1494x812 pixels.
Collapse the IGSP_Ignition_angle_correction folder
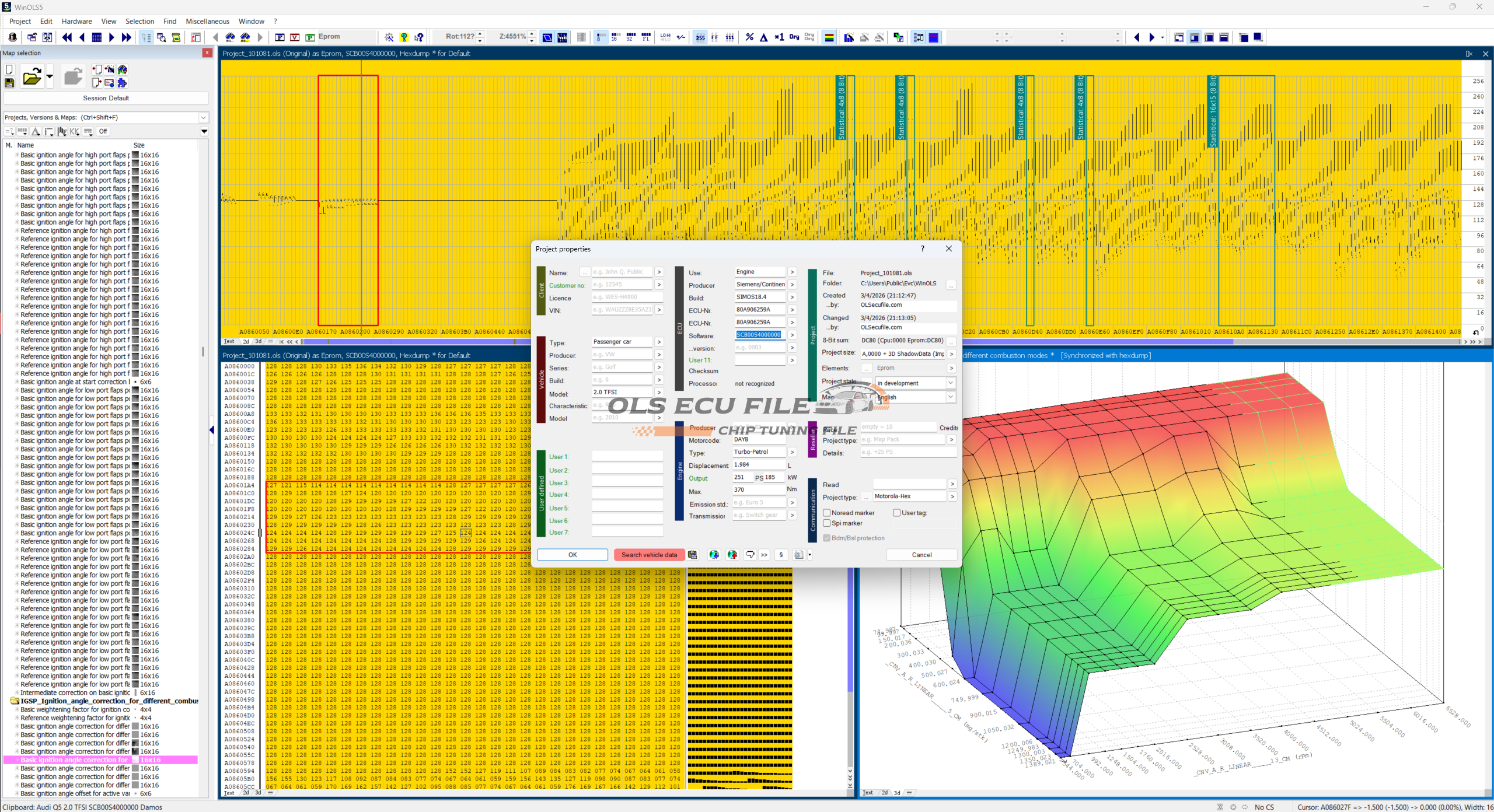[14, 701]
